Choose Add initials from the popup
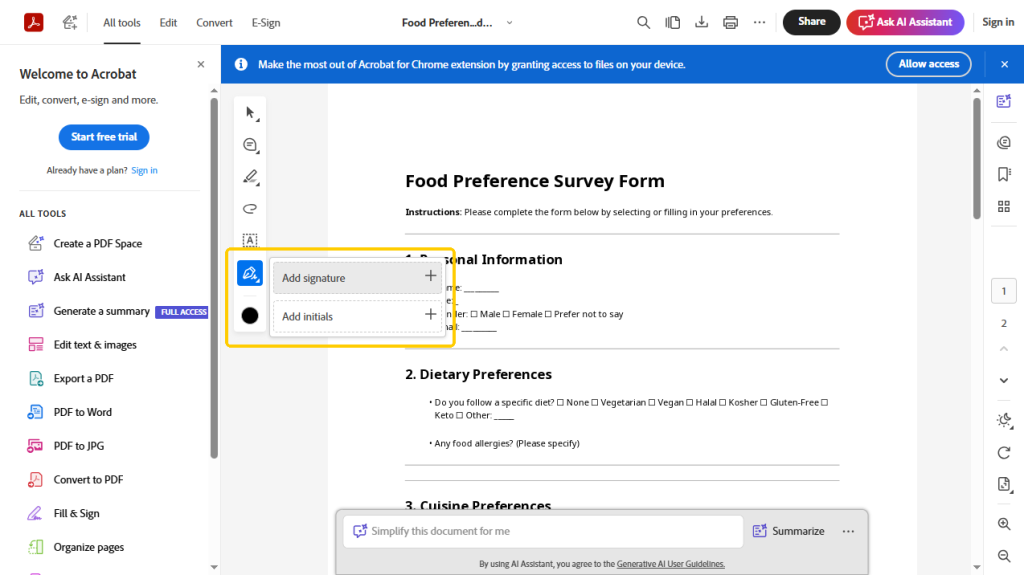 358,316
